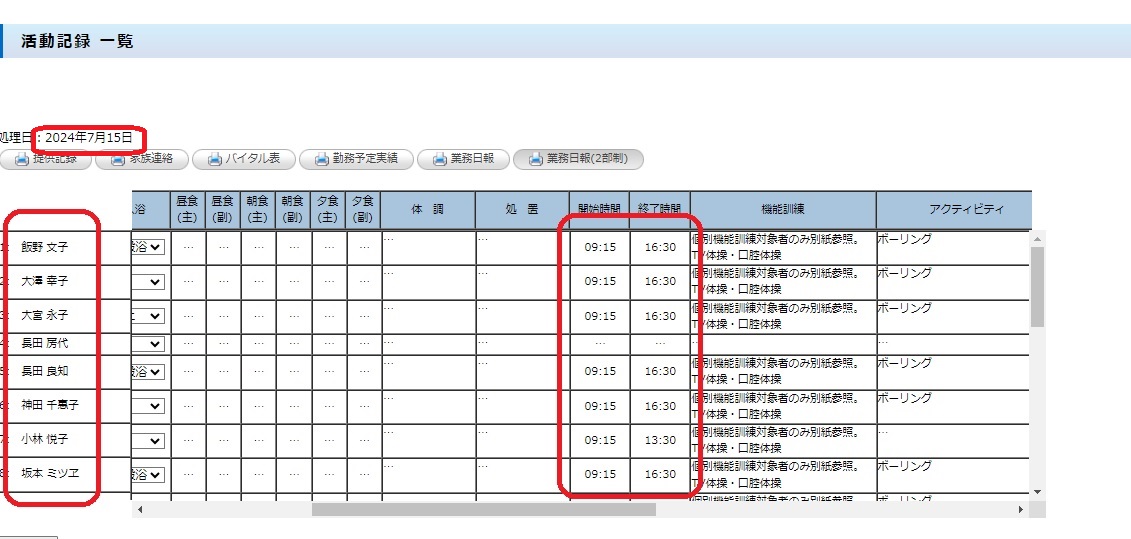Click the 業務日報(2部制) printer icon
Screen dimensions: 1131x539
(536, 159)
